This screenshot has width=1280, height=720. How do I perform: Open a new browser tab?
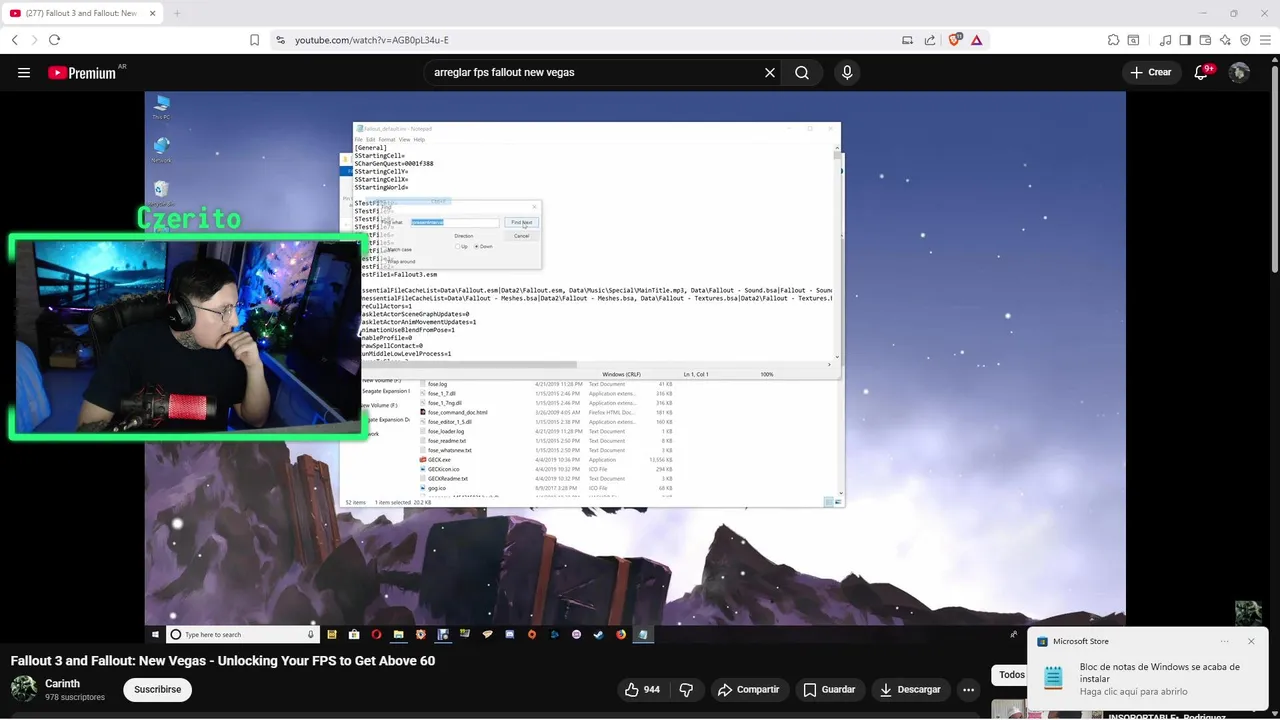pos(177,13)
